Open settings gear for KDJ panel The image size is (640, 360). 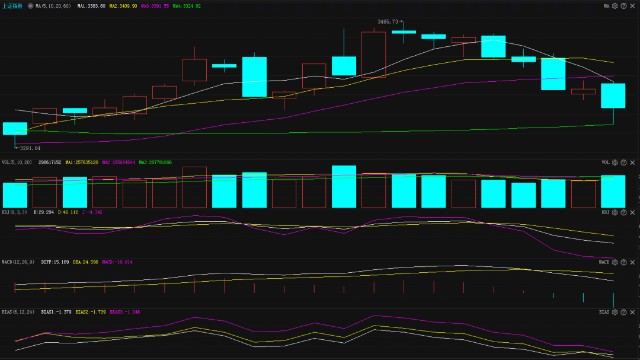click(x=615, y=212)
